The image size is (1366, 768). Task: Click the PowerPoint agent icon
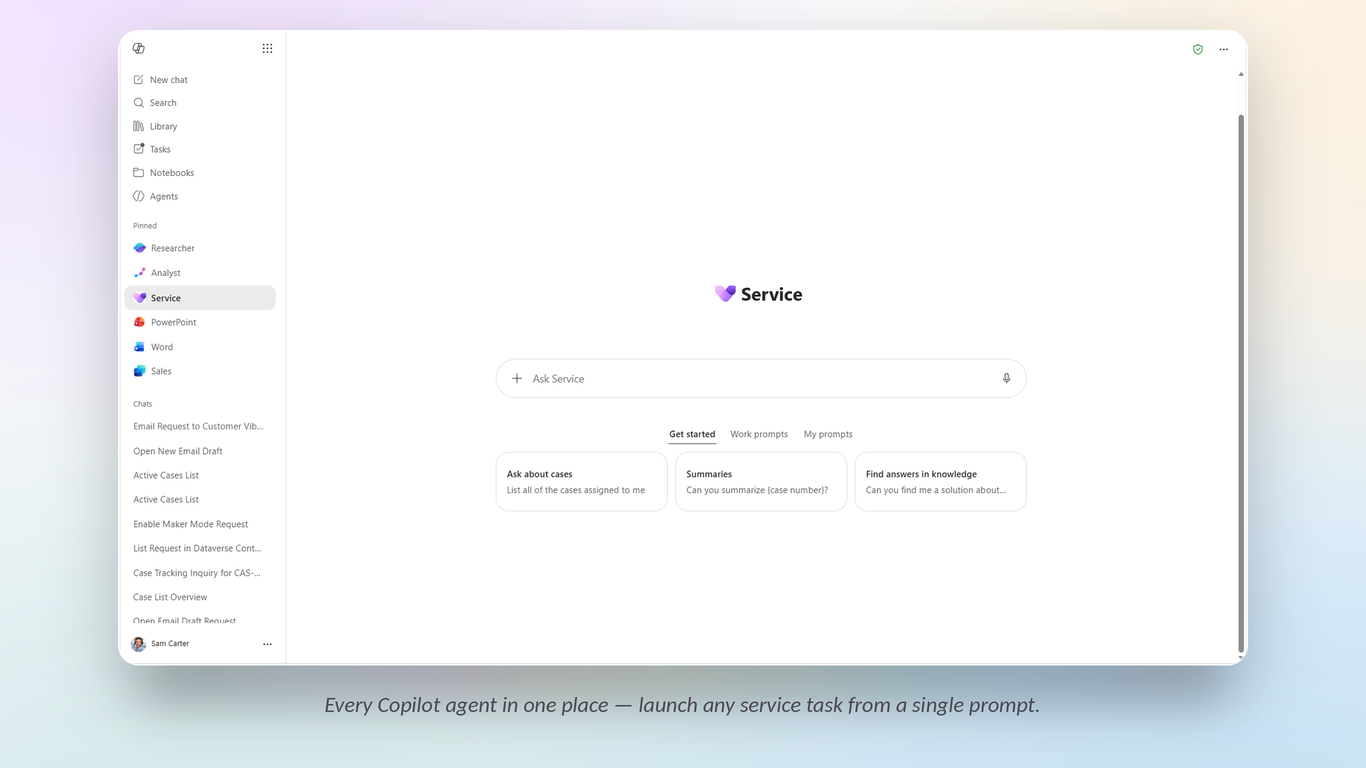point(140,322)
